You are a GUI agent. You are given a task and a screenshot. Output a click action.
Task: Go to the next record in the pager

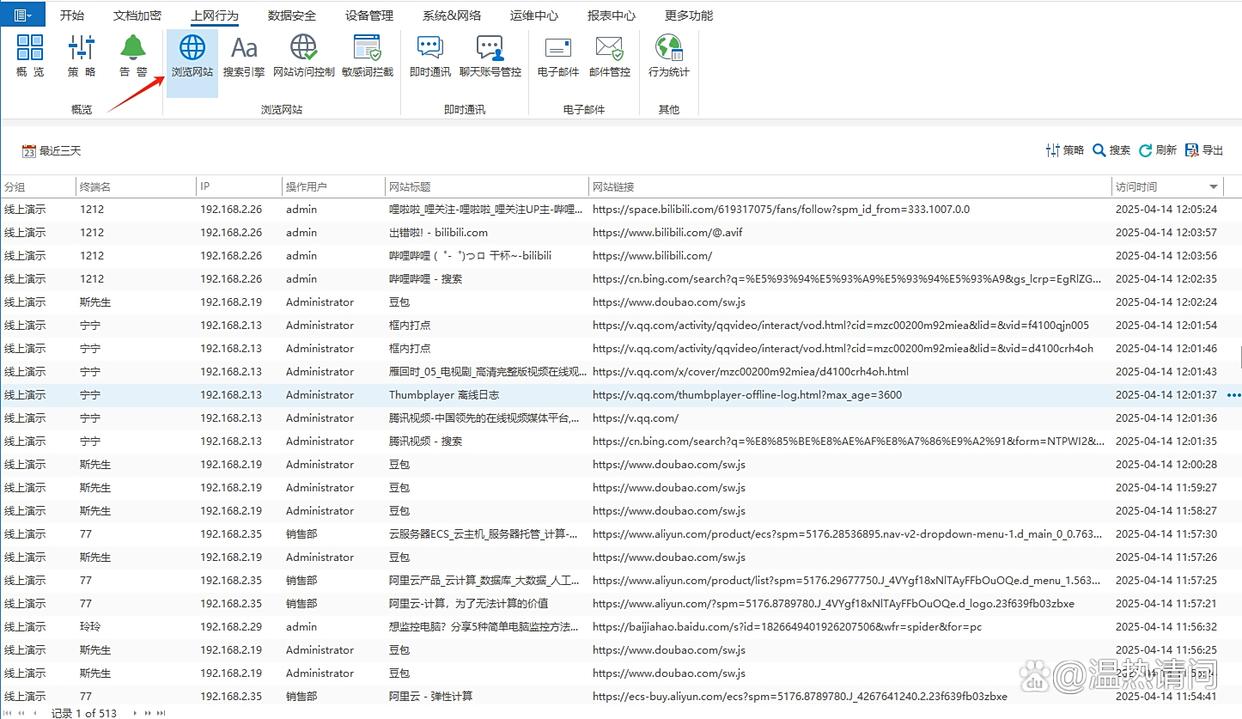136,713
